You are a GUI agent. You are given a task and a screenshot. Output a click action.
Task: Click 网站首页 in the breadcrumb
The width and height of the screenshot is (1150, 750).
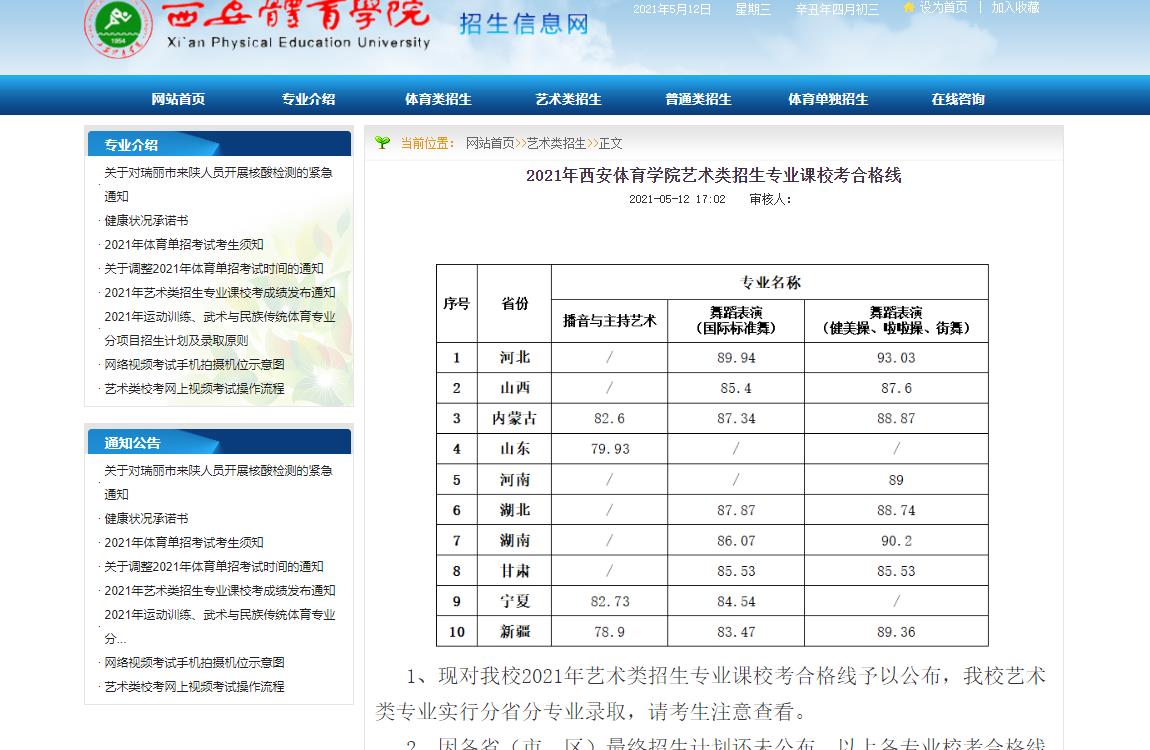(491, 143)
